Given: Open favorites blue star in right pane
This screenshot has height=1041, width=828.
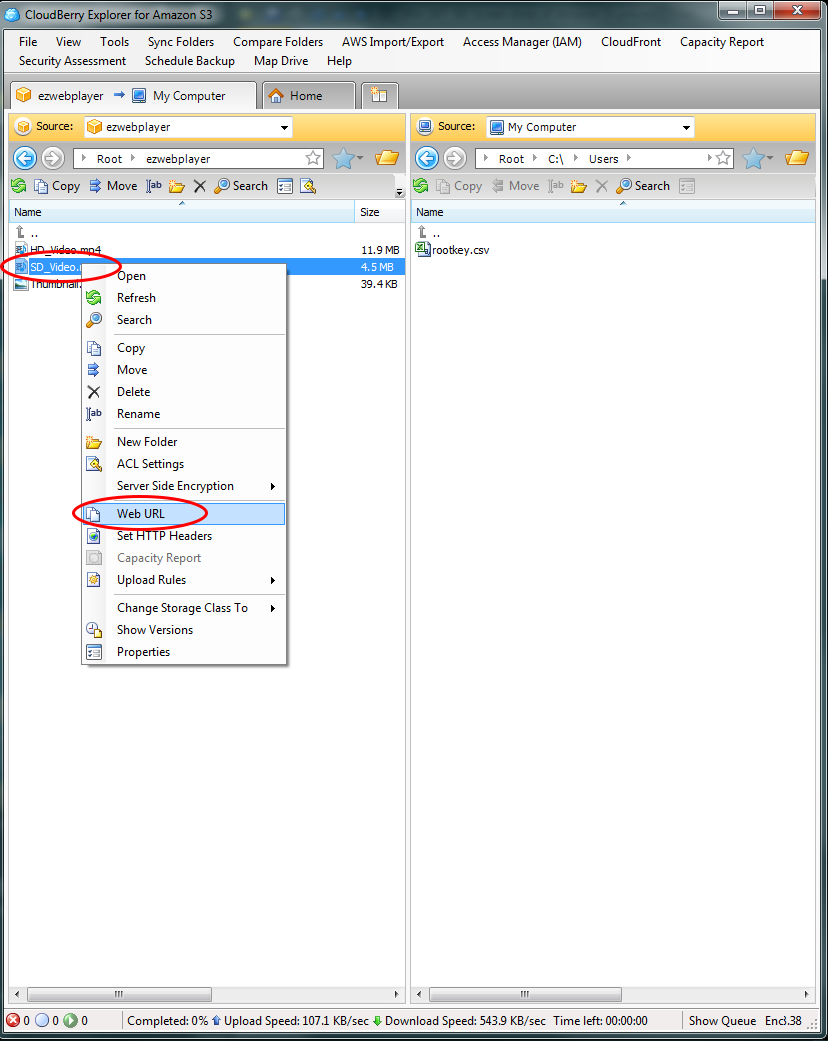Looking at the screenshot, I should tap(754, 159).
